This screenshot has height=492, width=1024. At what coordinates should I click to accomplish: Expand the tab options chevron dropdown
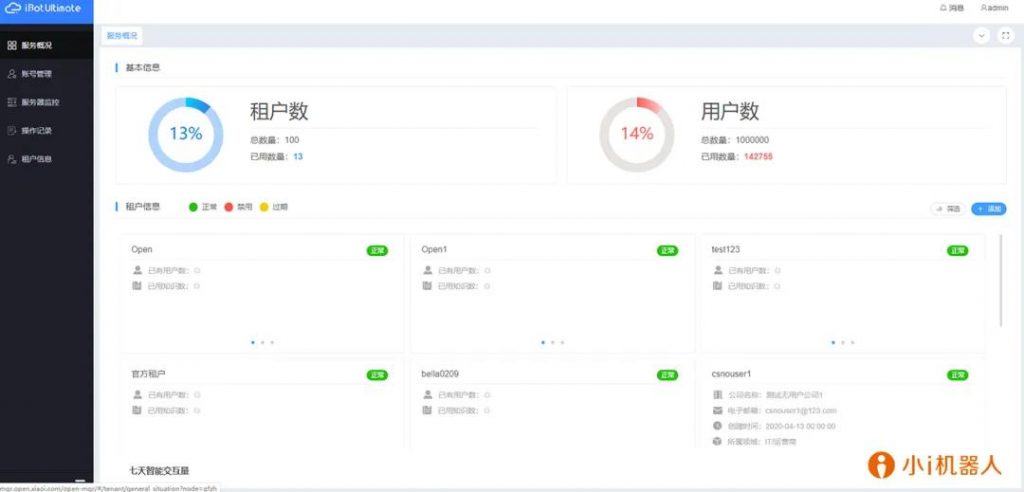pyautogui.click(x=981, y=35)
